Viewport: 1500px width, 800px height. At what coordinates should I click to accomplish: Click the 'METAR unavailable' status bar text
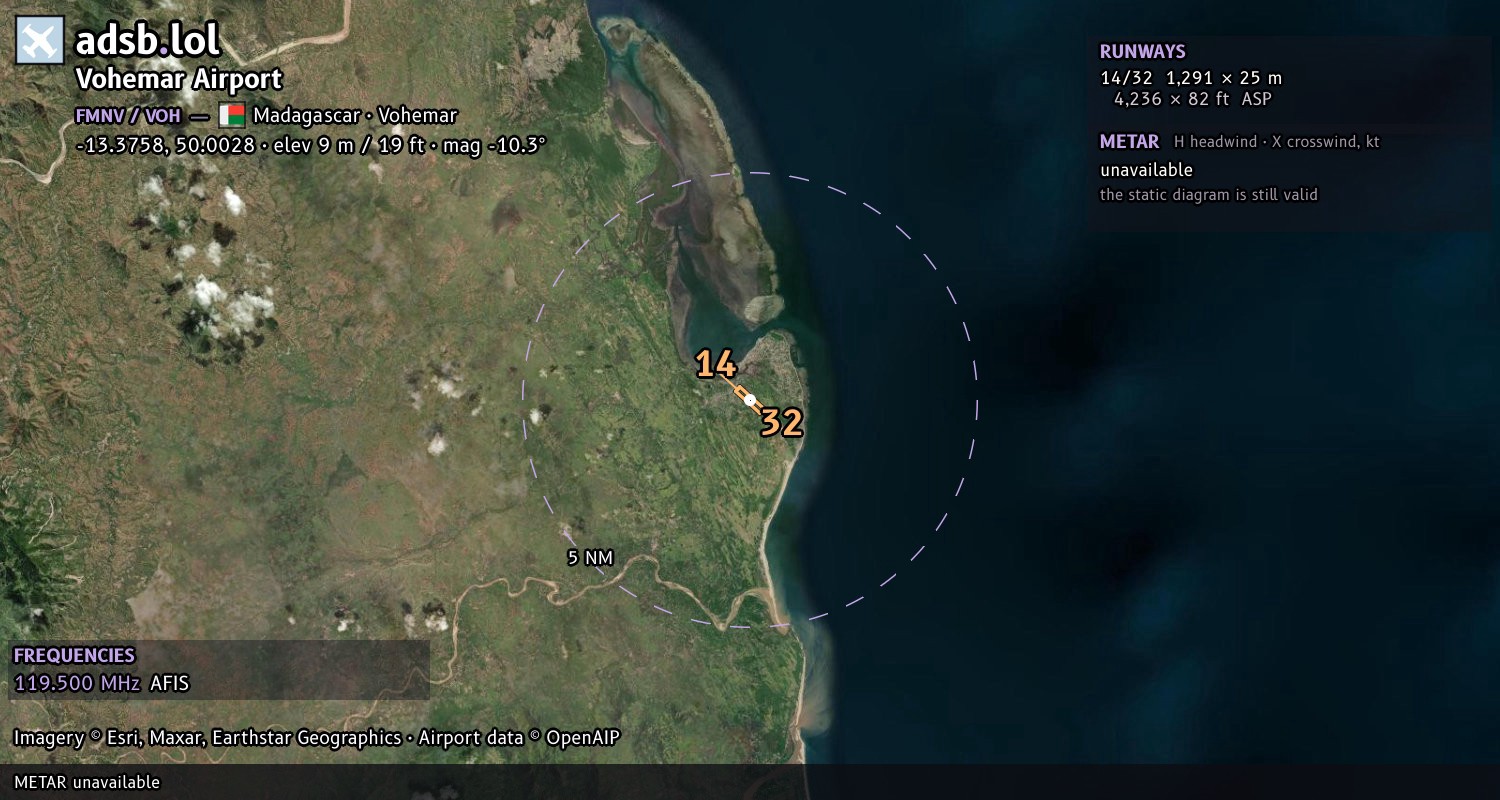(87, 782)
